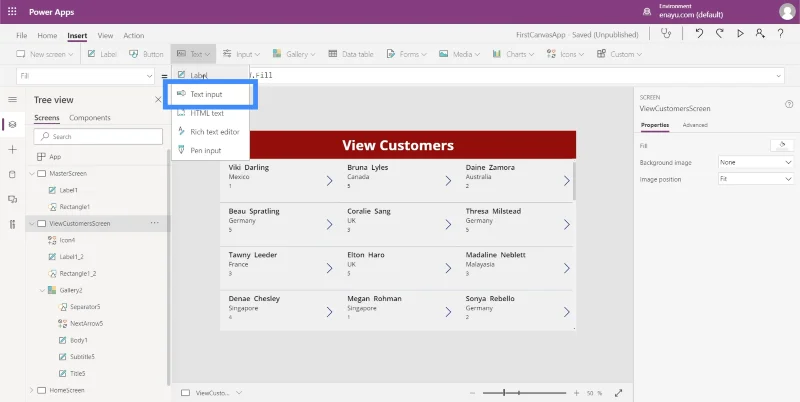Open ViewCustomersScreen more options ellipsis
The height and width of the screenshot is (402, 800).
point(155,223)
